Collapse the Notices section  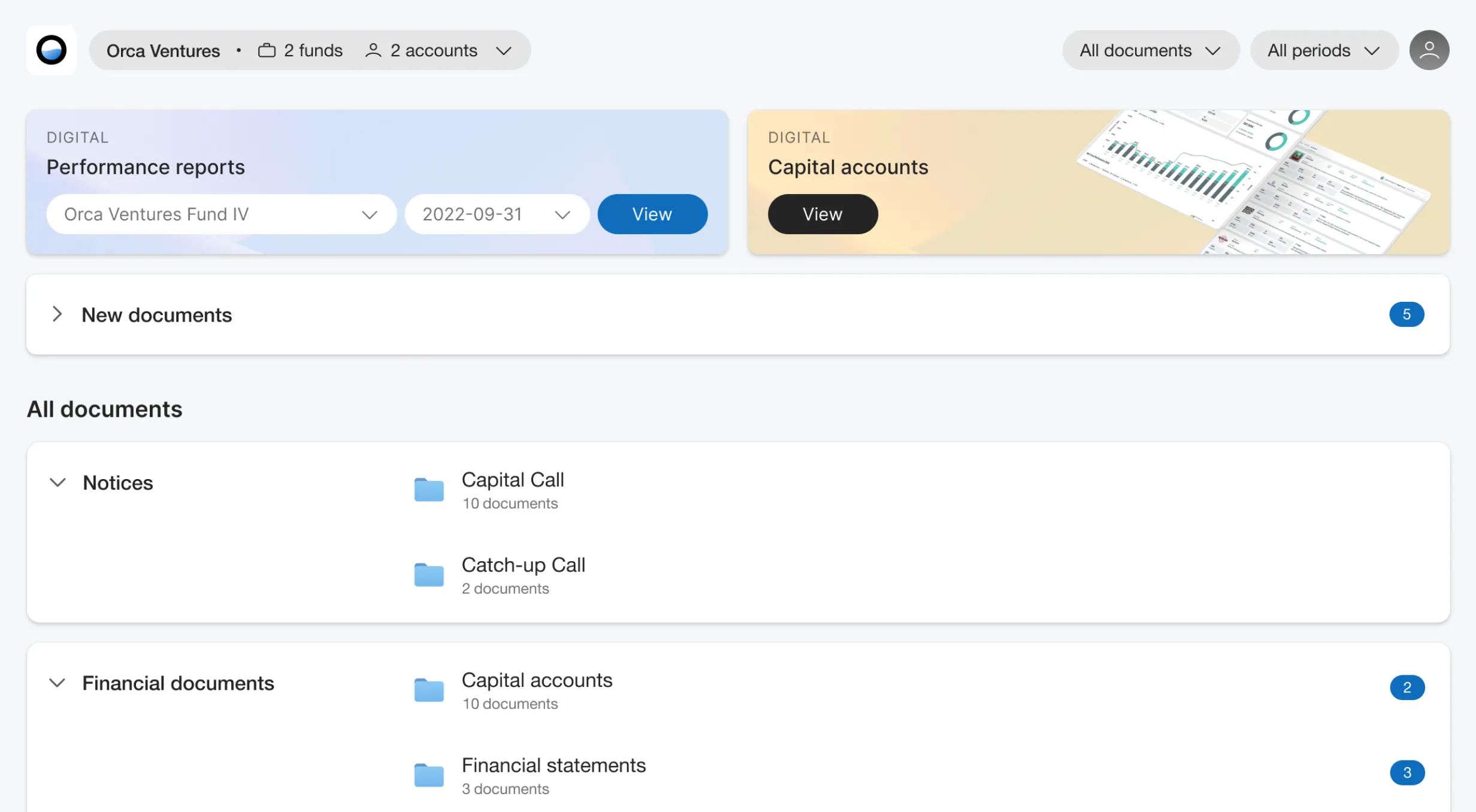[x=58, y=483]
